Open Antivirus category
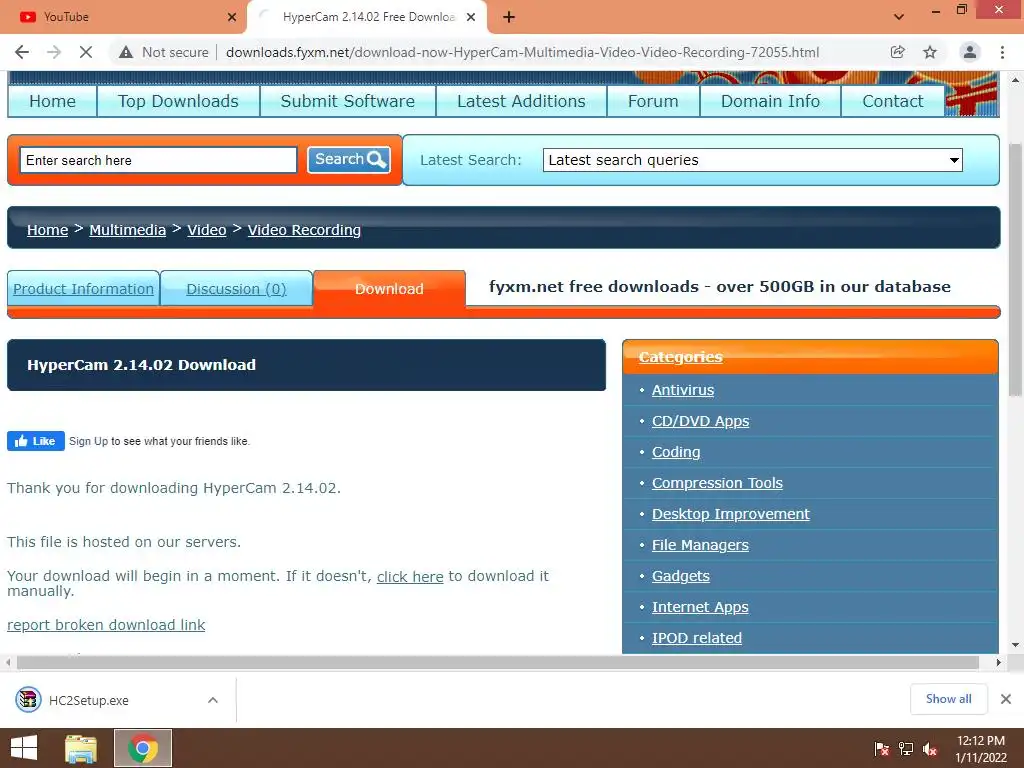The image size is (1024, 768). (683, 390)
